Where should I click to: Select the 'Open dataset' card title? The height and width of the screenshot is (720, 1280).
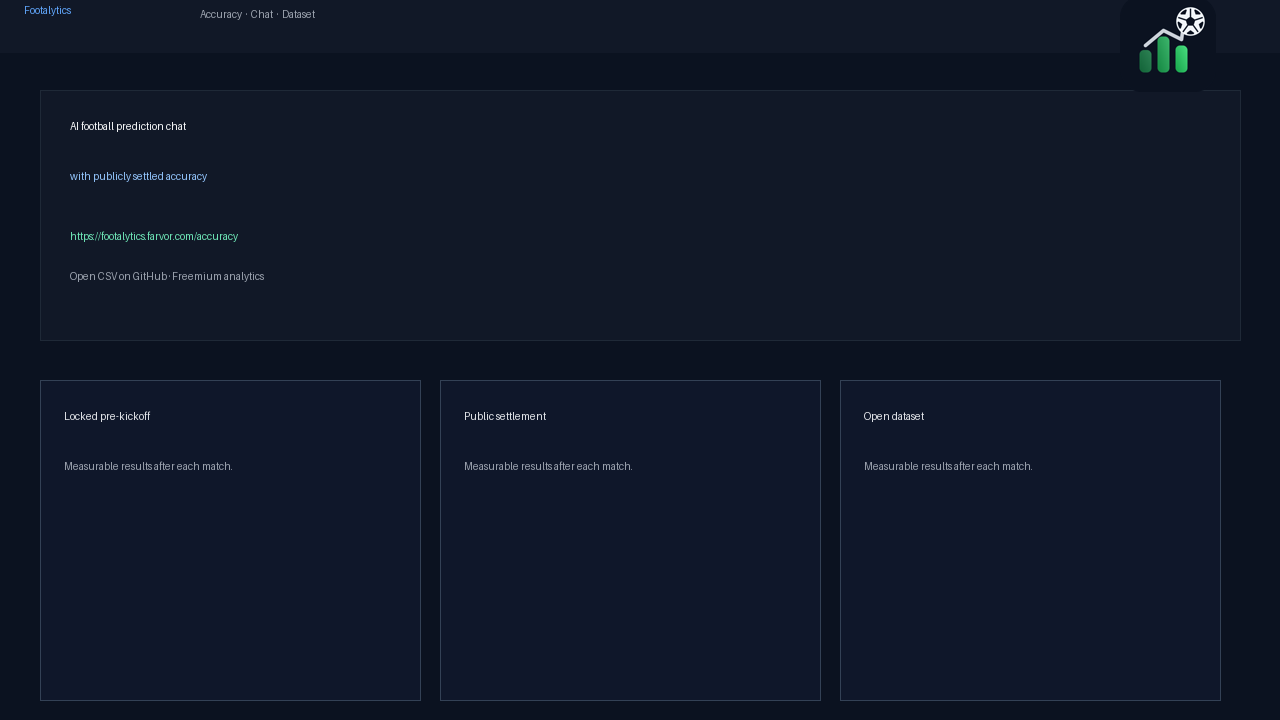click(894, 416)
